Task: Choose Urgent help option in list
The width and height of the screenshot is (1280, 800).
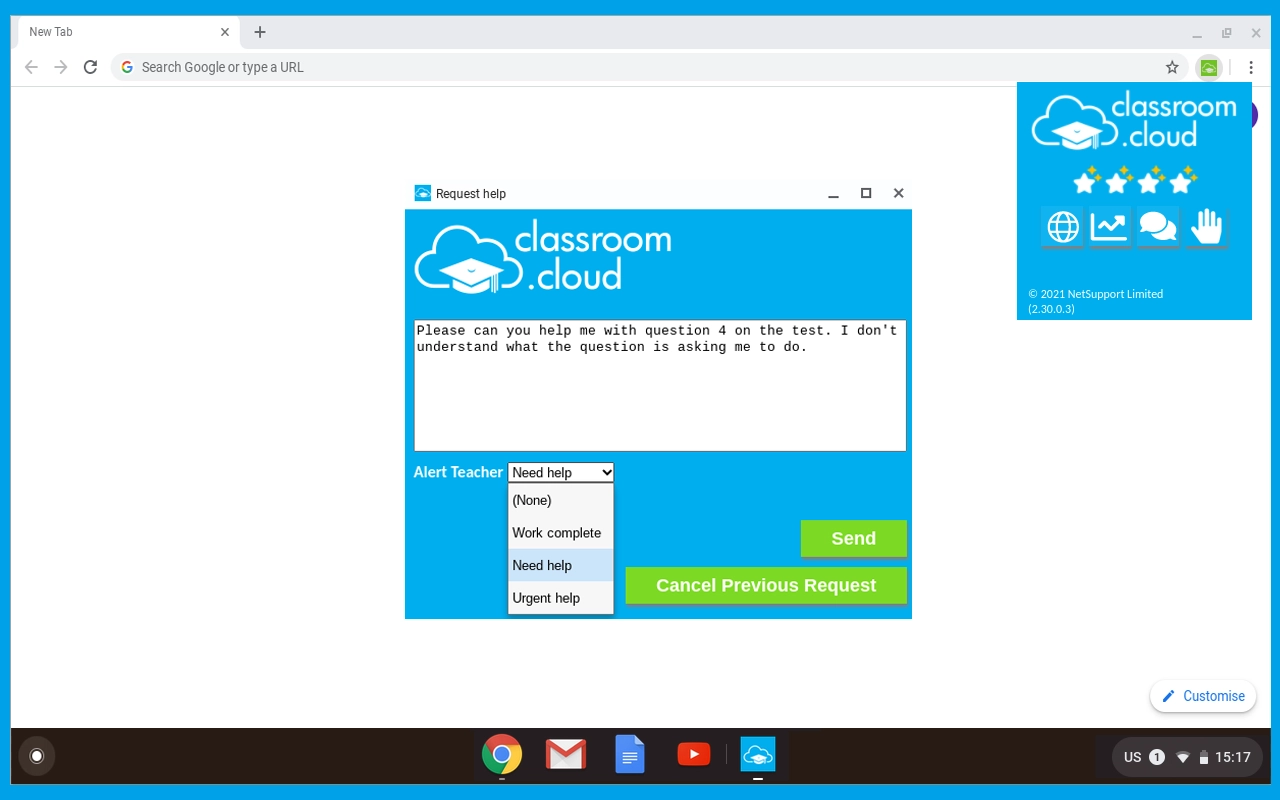Action: (x=560, y=598)
